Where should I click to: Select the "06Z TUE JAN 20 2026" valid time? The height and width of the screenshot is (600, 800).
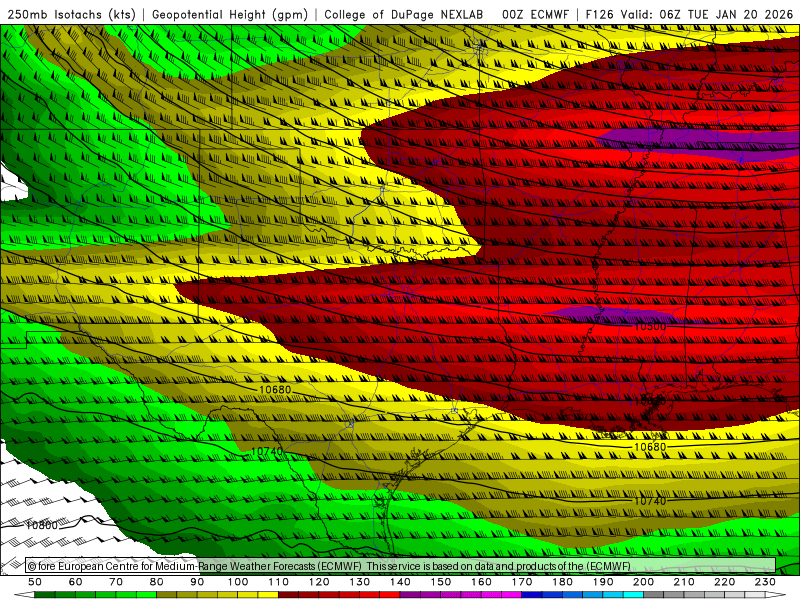(x=726, y=14)
